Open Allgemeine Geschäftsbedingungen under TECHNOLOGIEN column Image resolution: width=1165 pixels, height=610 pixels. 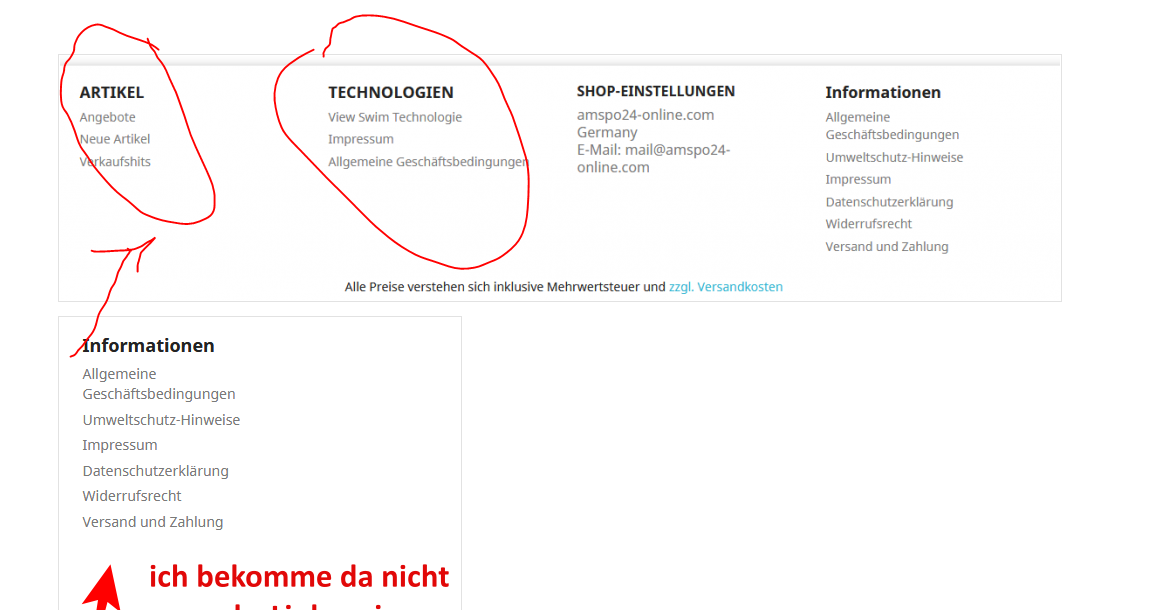pos(428,162)
